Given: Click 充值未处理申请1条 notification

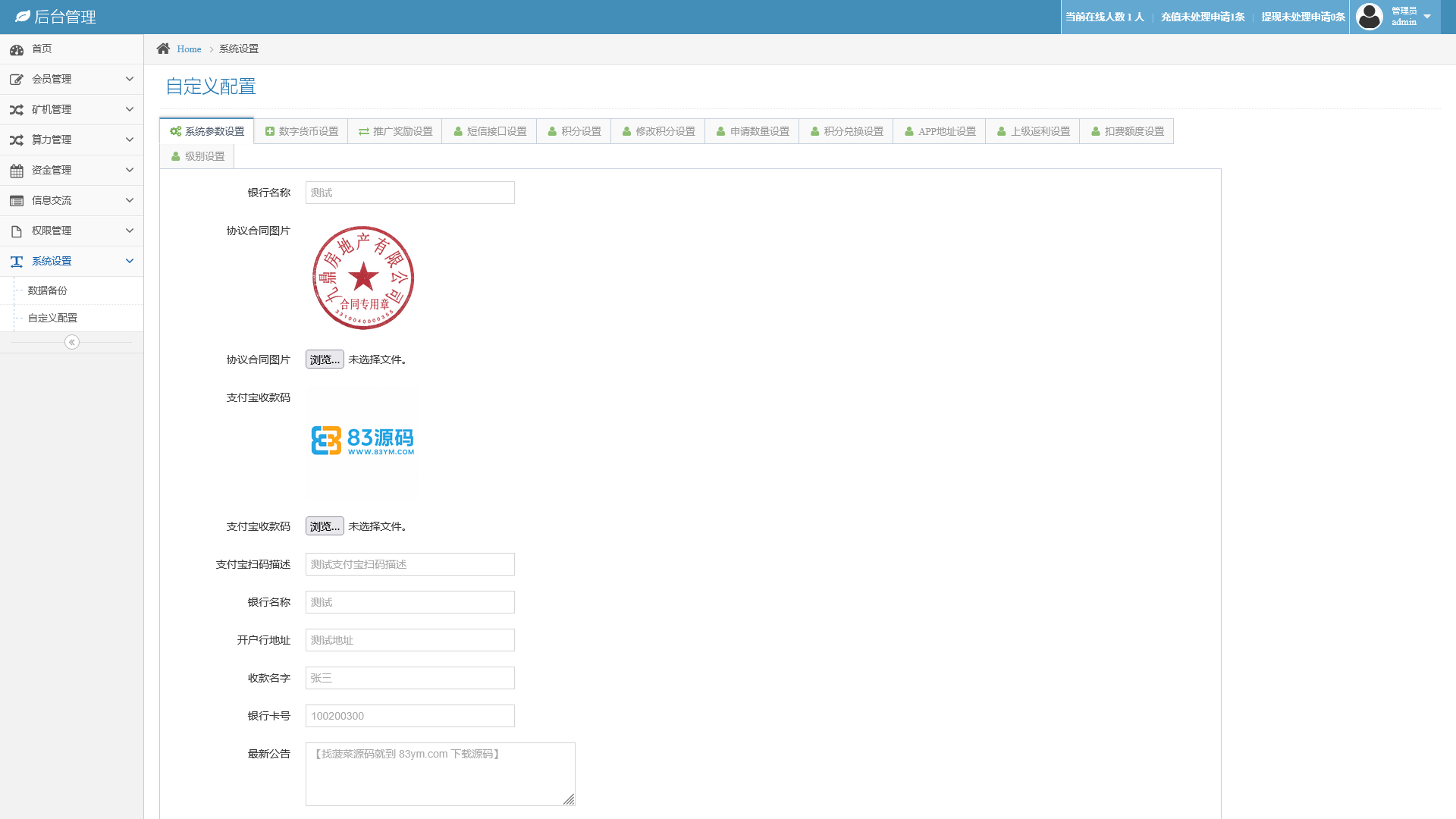Looking at the screenshot, I should point(1203,17).
